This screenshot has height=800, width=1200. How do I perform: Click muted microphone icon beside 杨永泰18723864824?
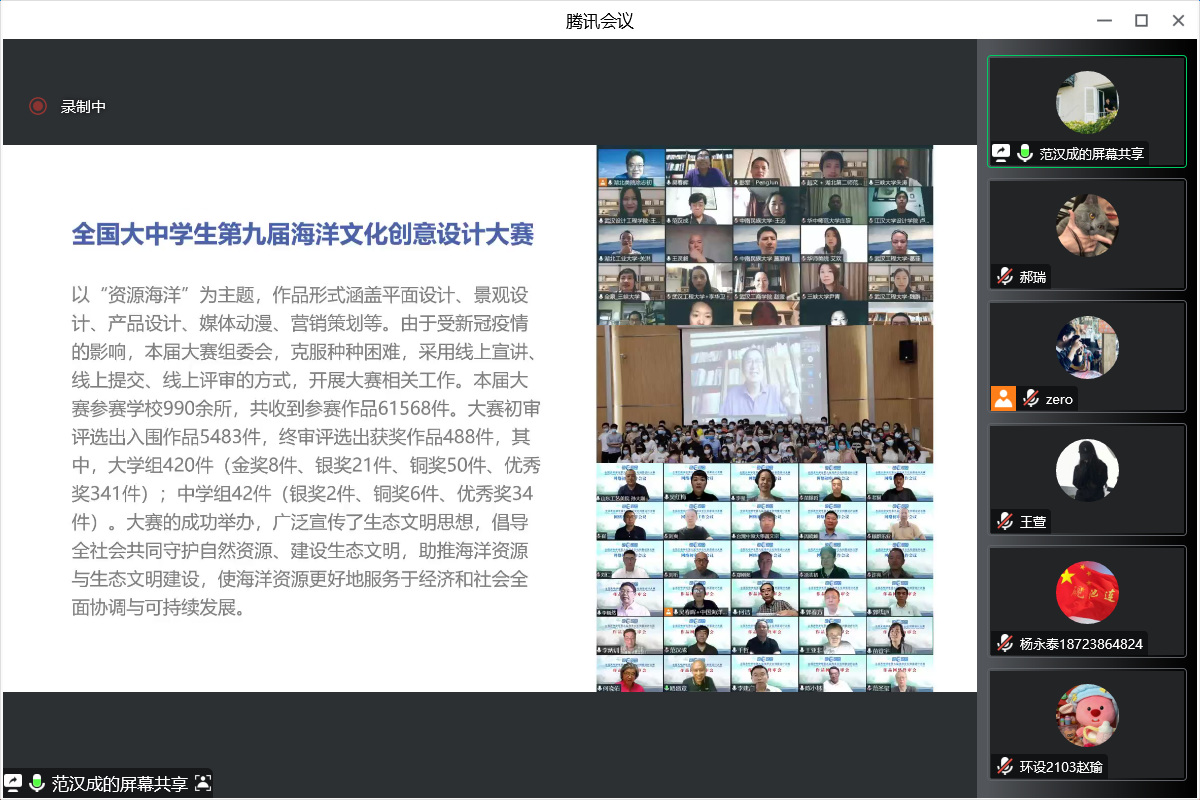point(1005,643)
